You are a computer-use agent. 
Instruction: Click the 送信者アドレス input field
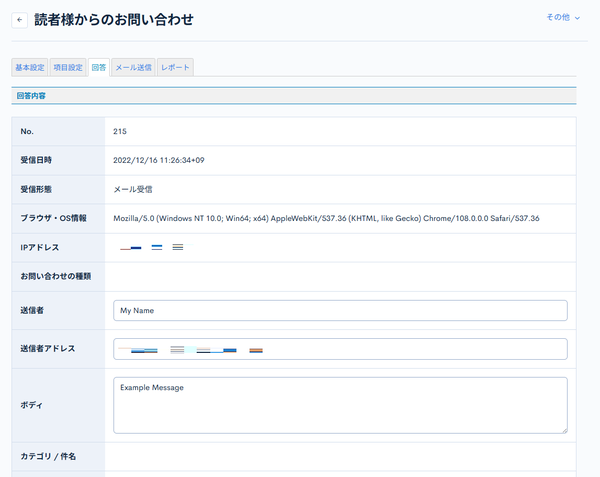point(340,349)
